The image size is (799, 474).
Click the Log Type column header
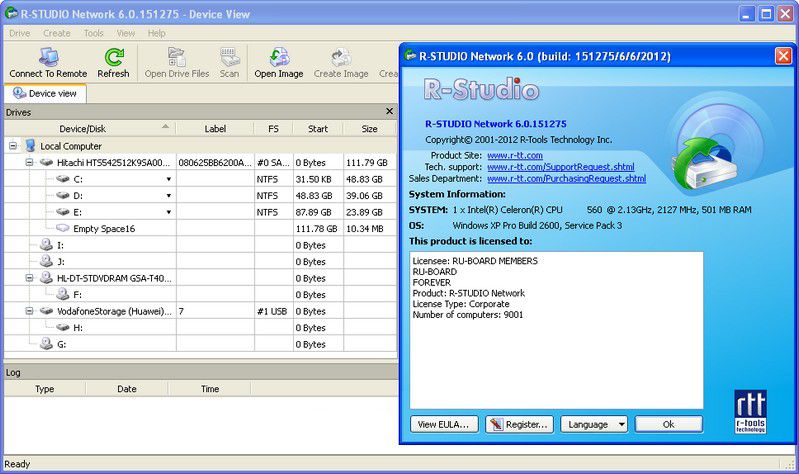[x=45, y=389]
